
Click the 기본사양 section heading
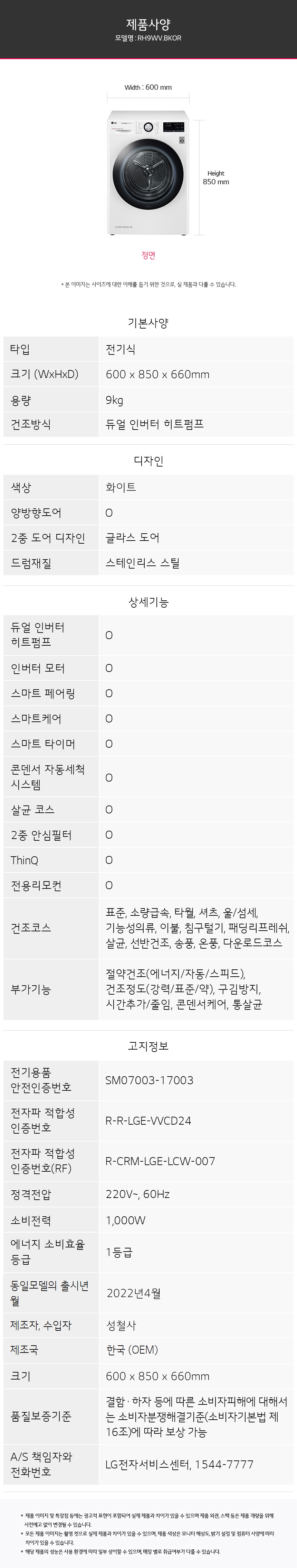148,323
